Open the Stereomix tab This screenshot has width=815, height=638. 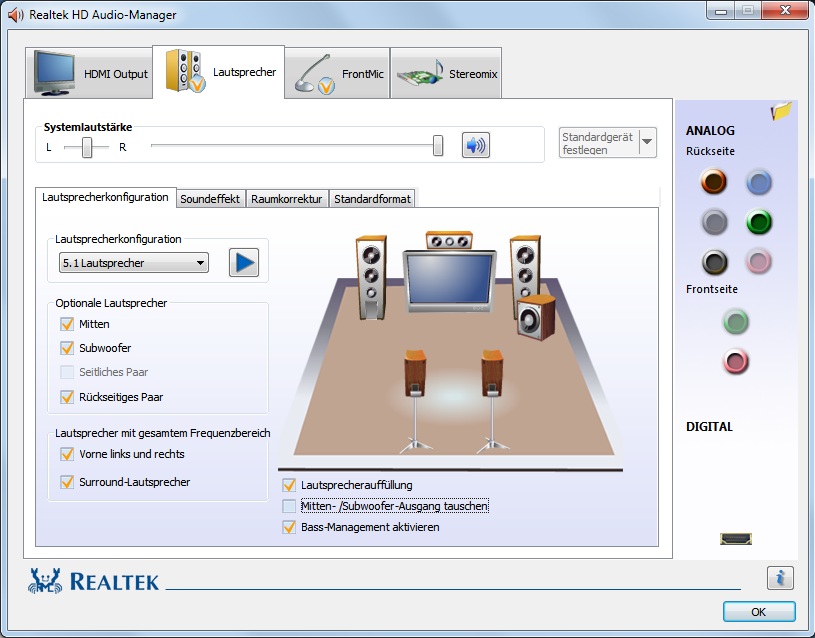click(x=446, y=73)
